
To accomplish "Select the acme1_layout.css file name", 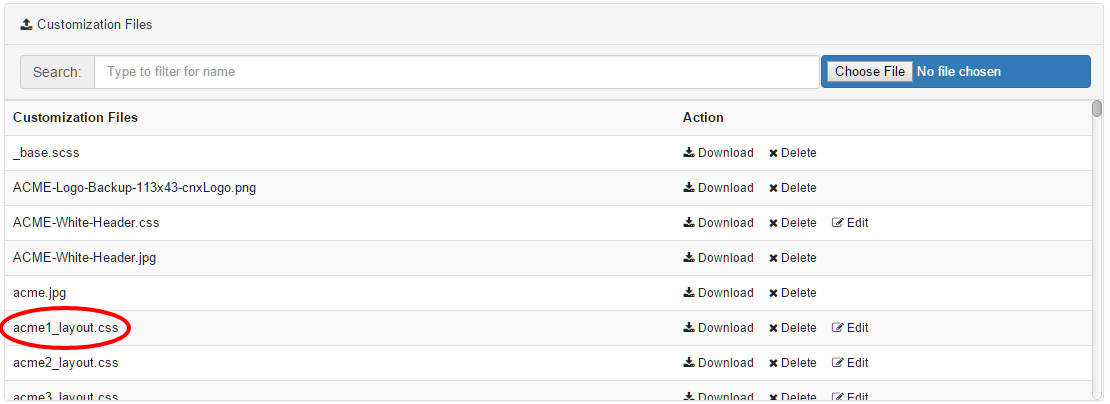I will pos(66,328).
